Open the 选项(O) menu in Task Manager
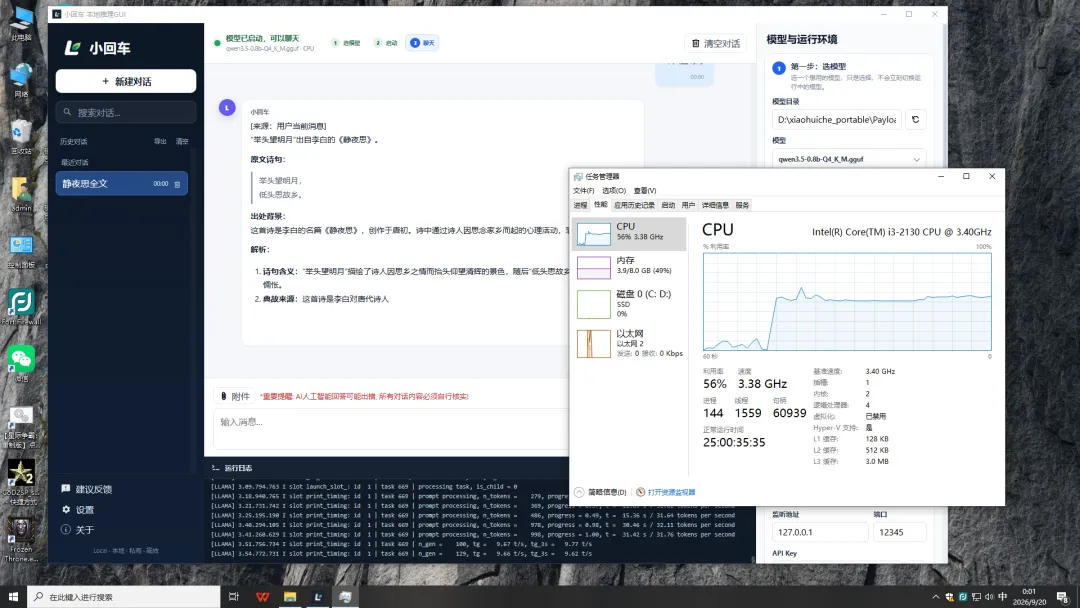The height and width of the screenshot is (608, 1080). pyautogui.click(x=614, y=191)
